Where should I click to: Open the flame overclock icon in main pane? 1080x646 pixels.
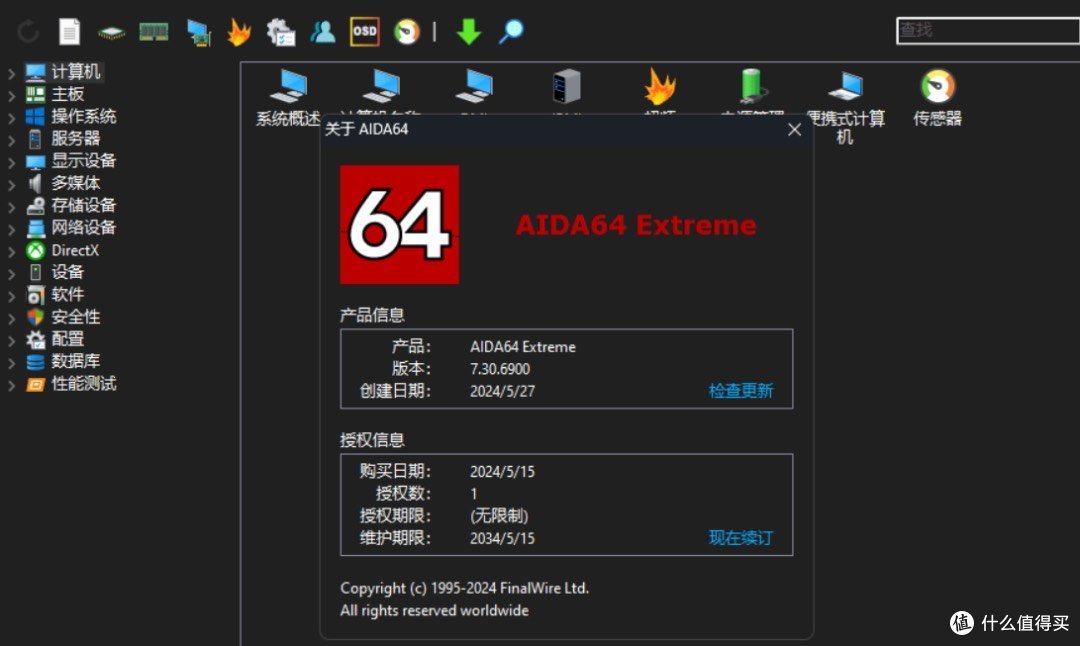coord(660,88)
